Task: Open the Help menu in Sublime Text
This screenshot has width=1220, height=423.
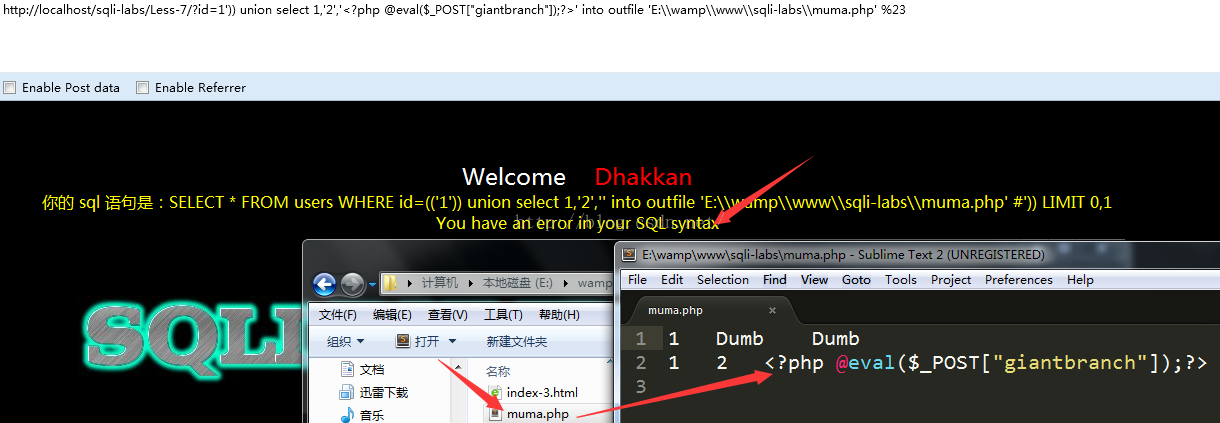Action: [1080, 280]
